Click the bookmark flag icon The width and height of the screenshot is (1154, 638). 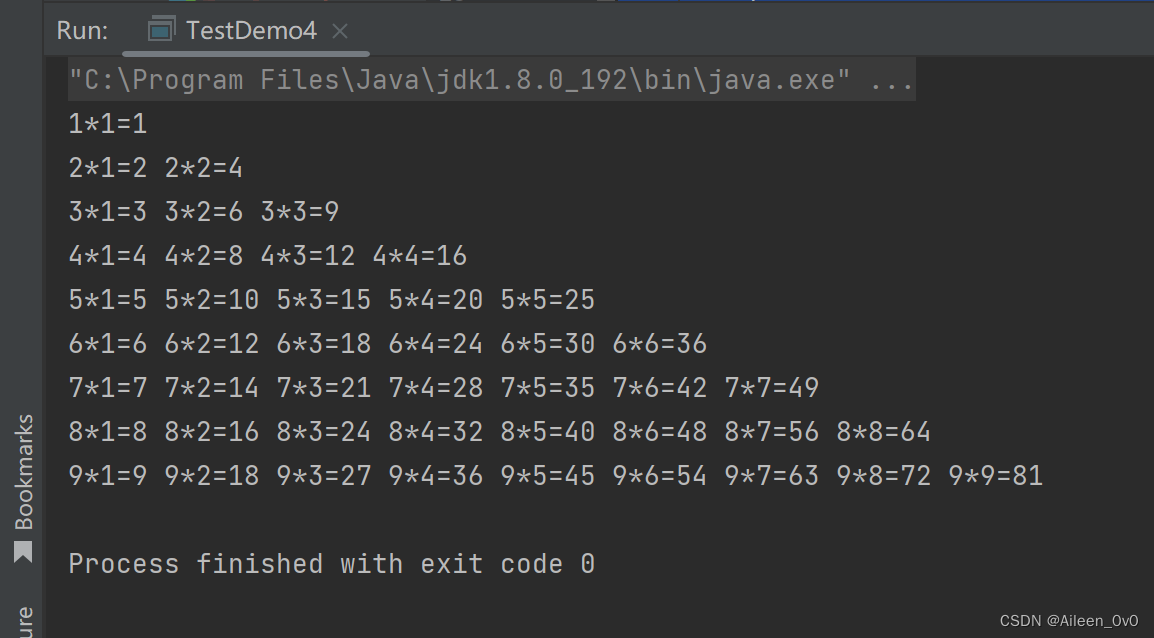coord(23,552)
